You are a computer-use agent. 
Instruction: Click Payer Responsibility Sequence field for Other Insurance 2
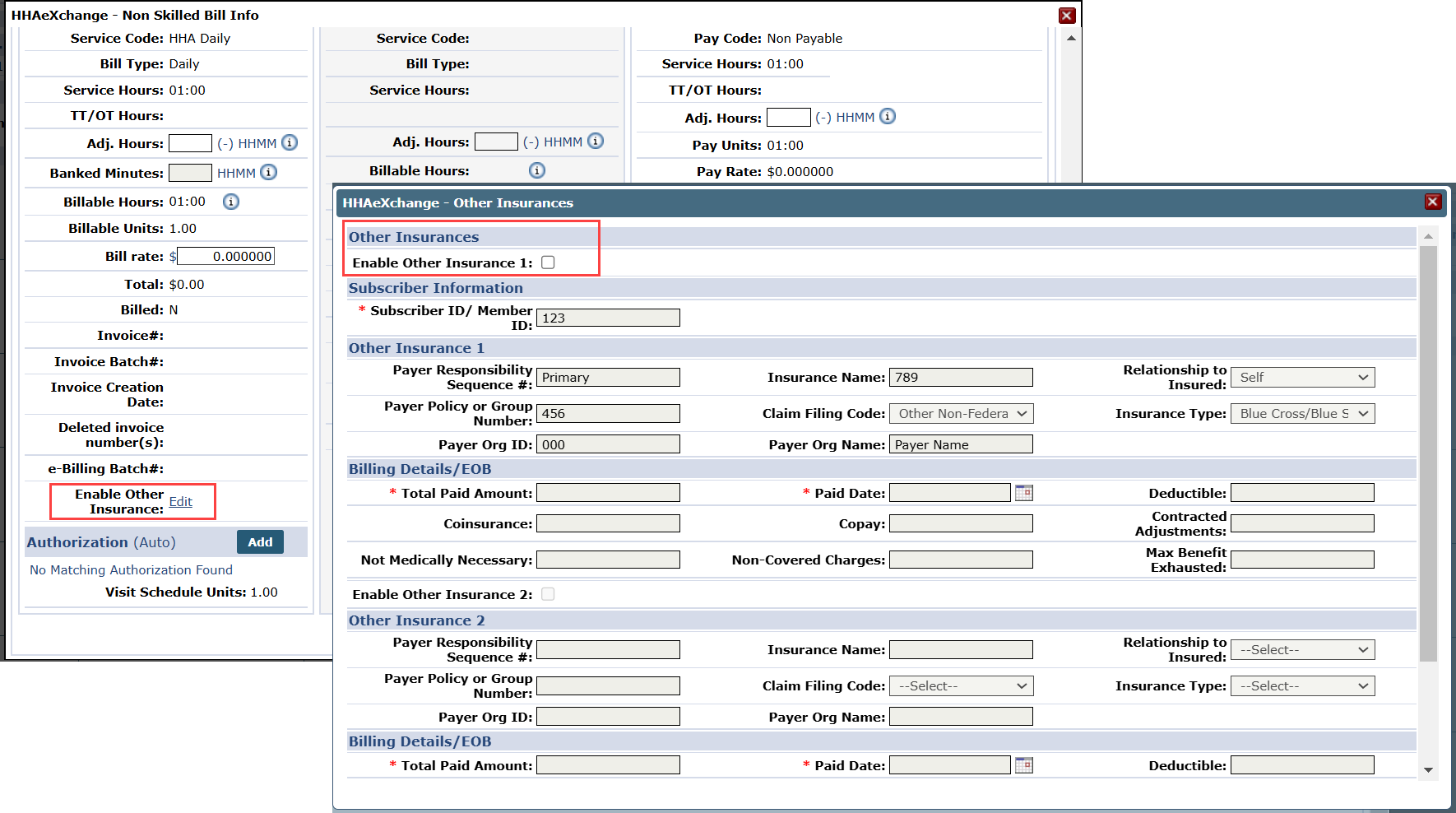point(608,649)
